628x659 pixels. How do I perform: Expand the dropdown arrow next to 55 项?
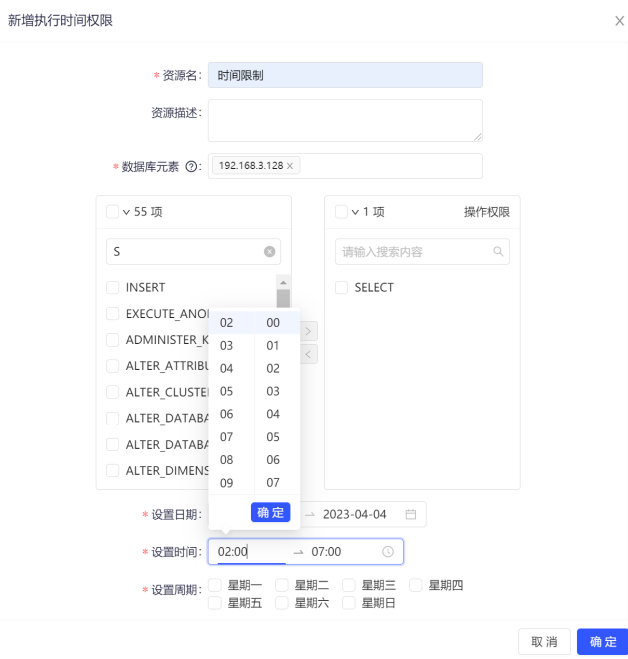126,212
